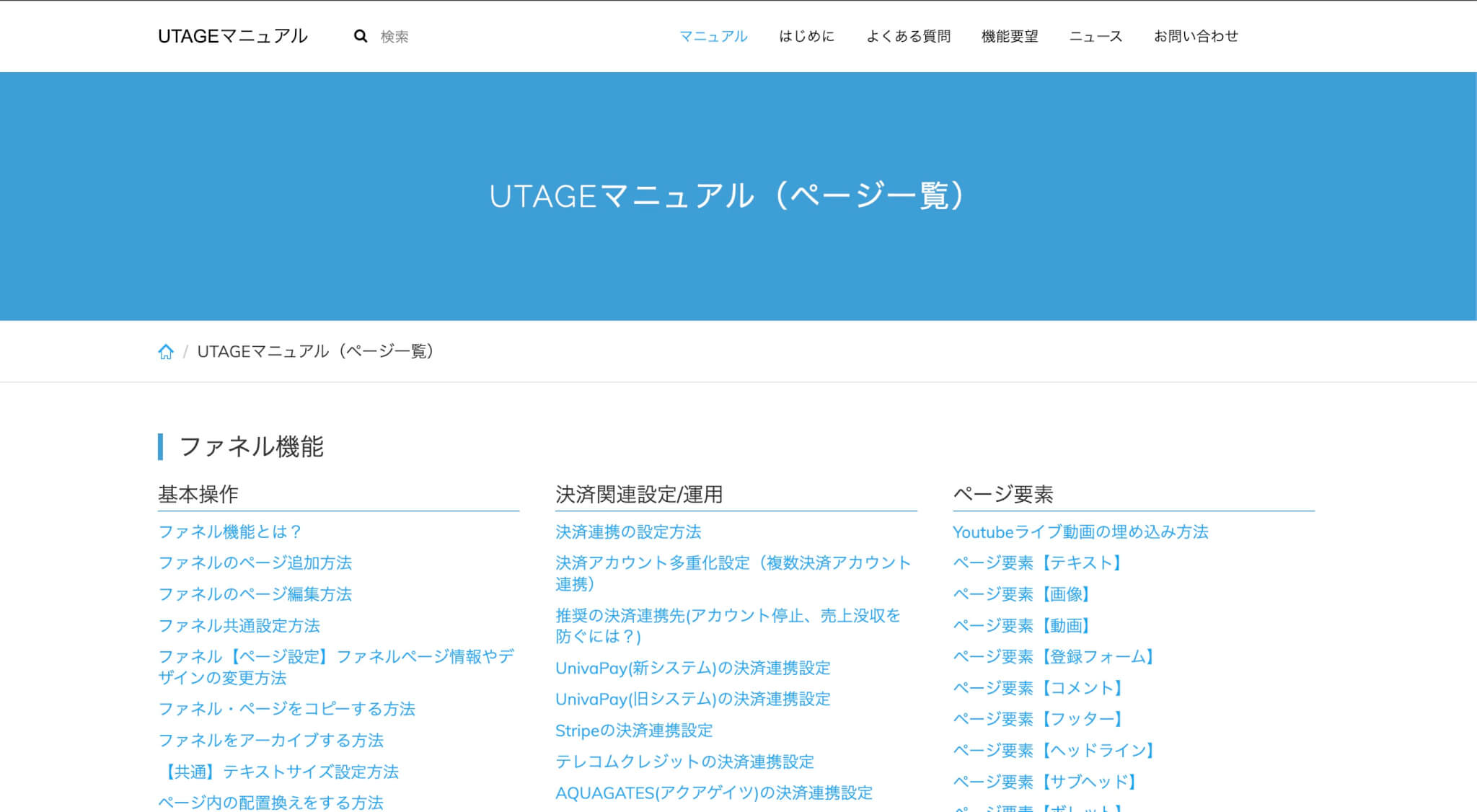Open ページ要素【コメント】 link

(x=1039, y=688)
